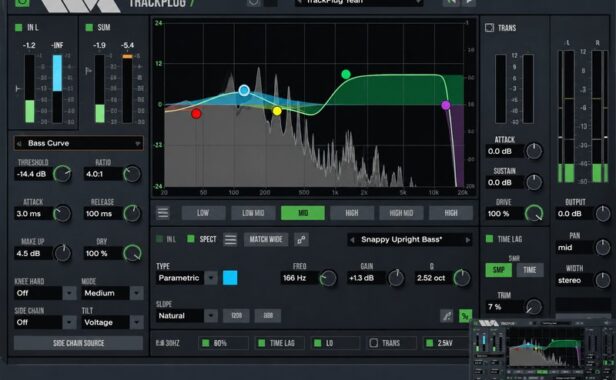Viewport: 616px width, 380px height.
Task: Click the FREQ knob
Action: [x=328, y=278]
